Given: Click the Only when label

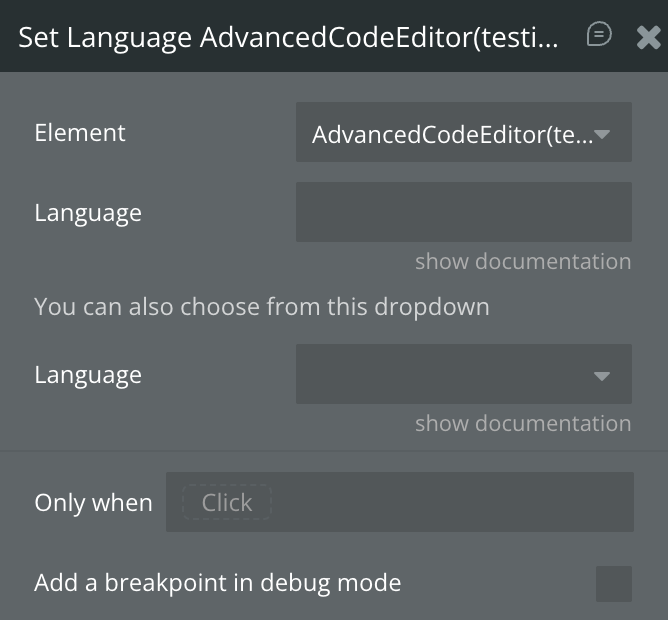Looking at the screenshot, I should click(93, 503).
